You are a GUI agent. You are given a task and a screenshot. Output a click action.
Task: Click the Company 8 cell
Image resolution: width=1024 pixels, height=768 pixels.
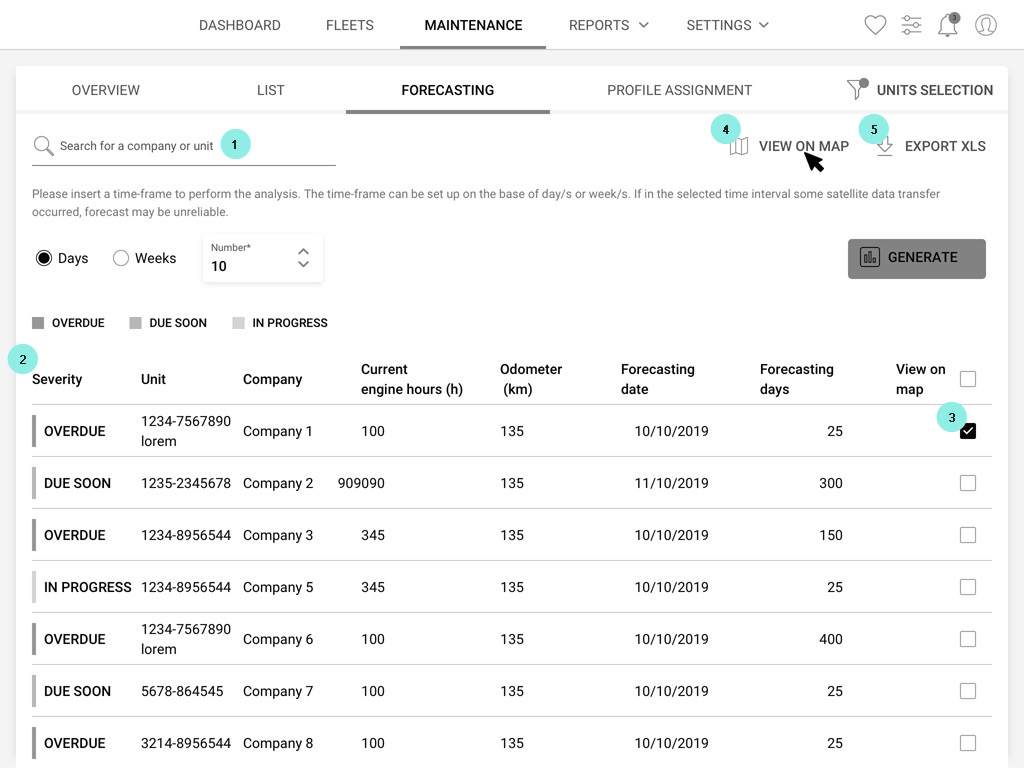pyautogui.click(x=278, y=743)
